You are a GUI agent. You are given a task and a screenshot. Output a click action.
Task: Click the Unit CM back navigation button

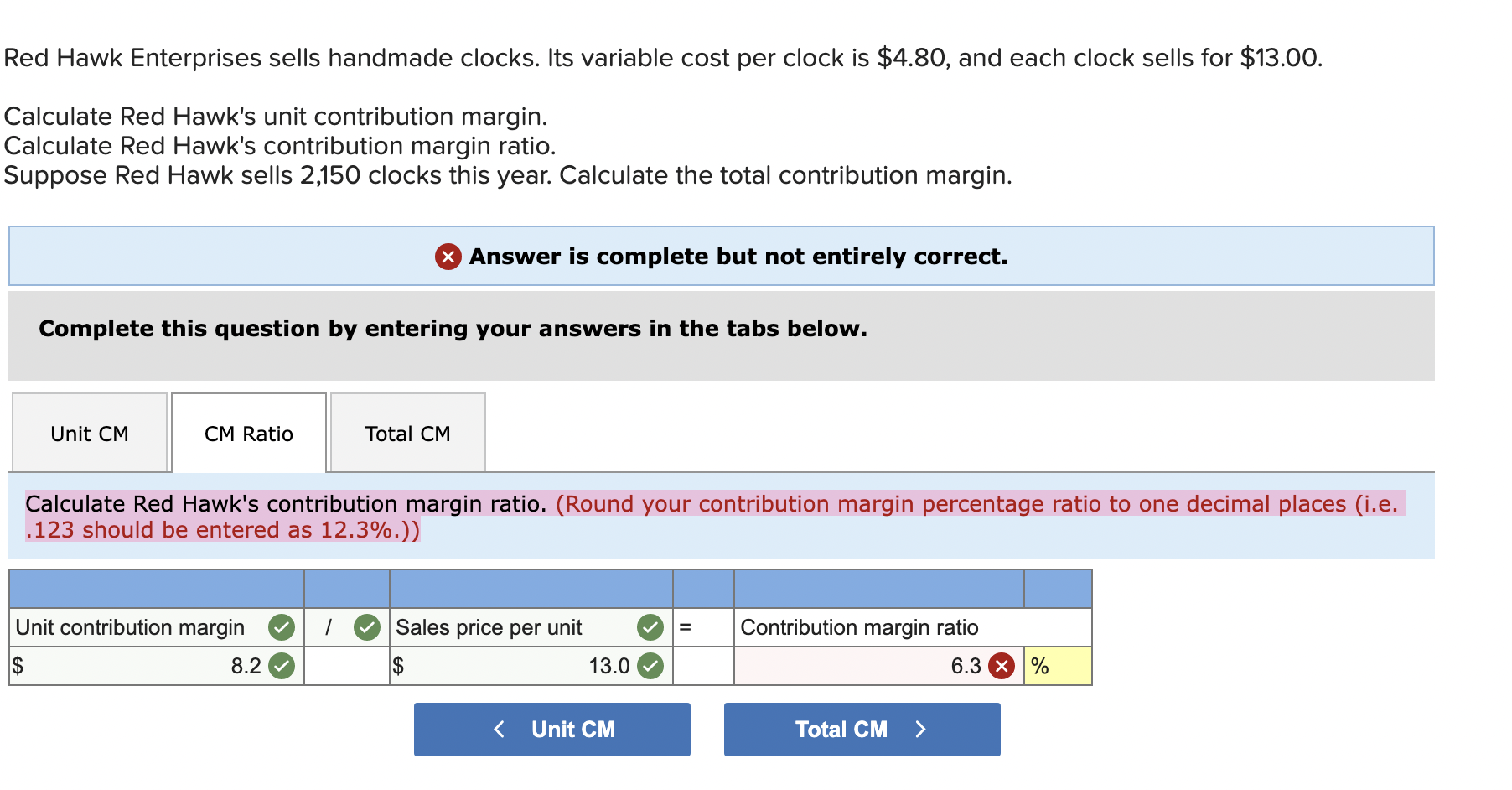pos(551,729)
